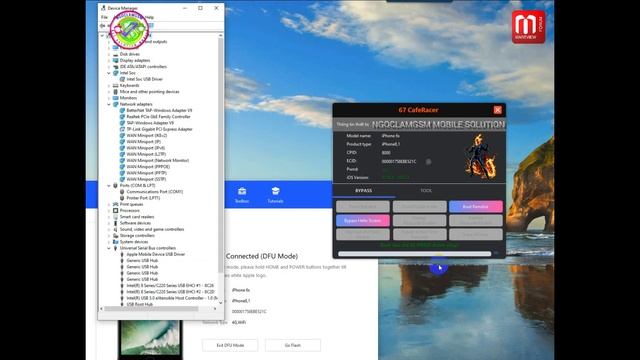
Task: Click the Intel Soc category icon
Action: (116, 73)
